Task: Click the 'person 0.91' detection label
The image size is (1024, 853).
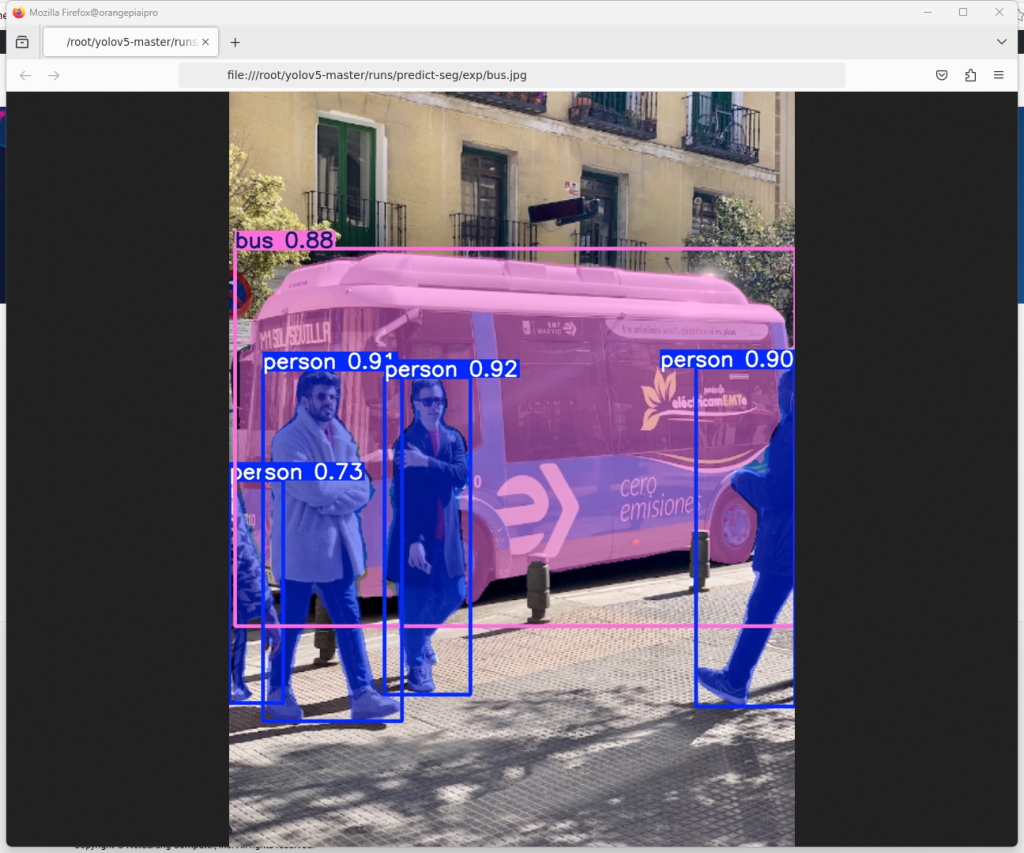Action: pos(329,361)
